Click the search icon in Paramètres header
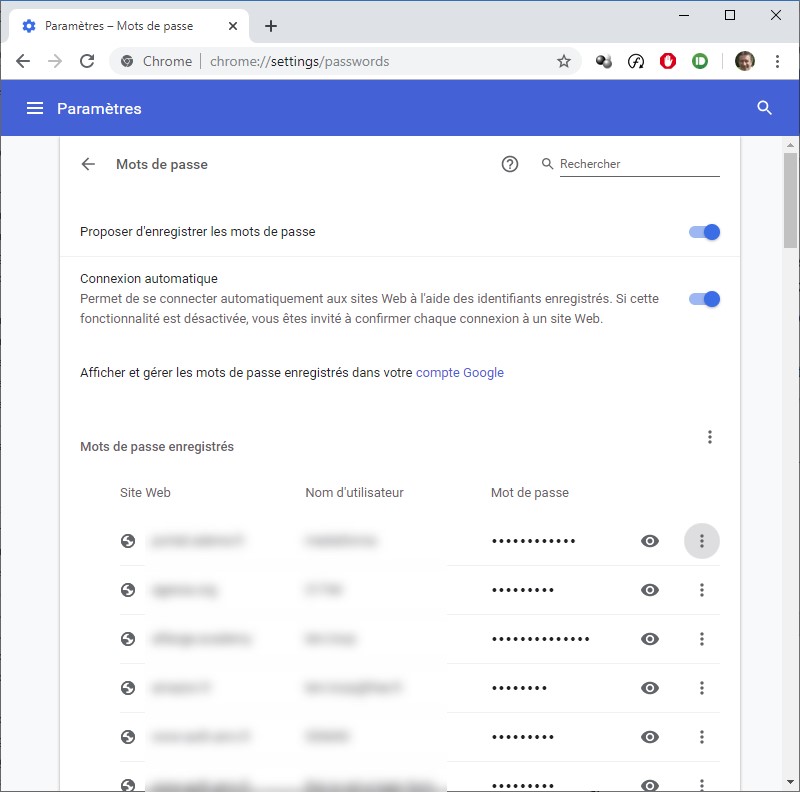The image size is (800, 792). click(765, 108)
